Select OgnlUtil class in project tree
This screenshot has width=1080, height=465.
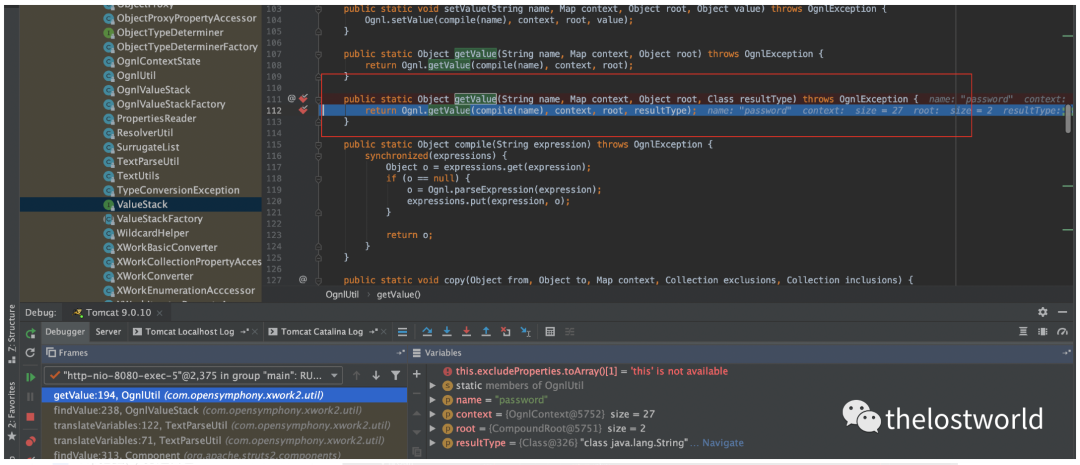tap(135, 75)
